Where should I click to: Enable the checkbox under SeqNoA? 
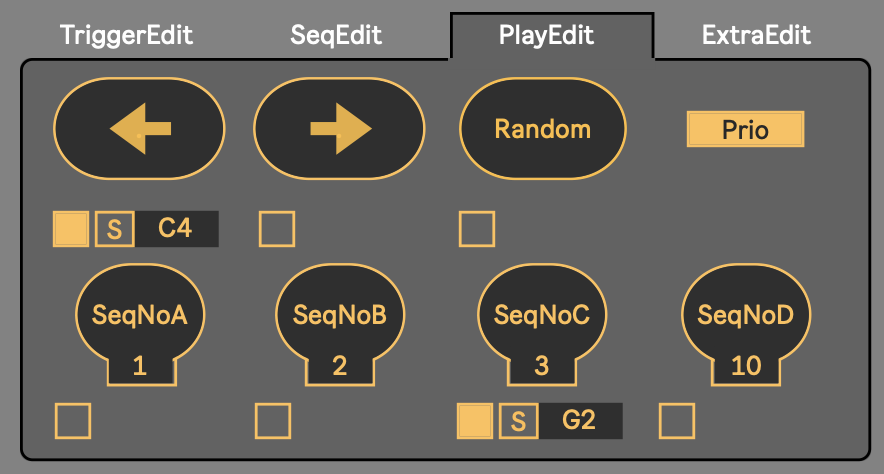click(73, 421)
